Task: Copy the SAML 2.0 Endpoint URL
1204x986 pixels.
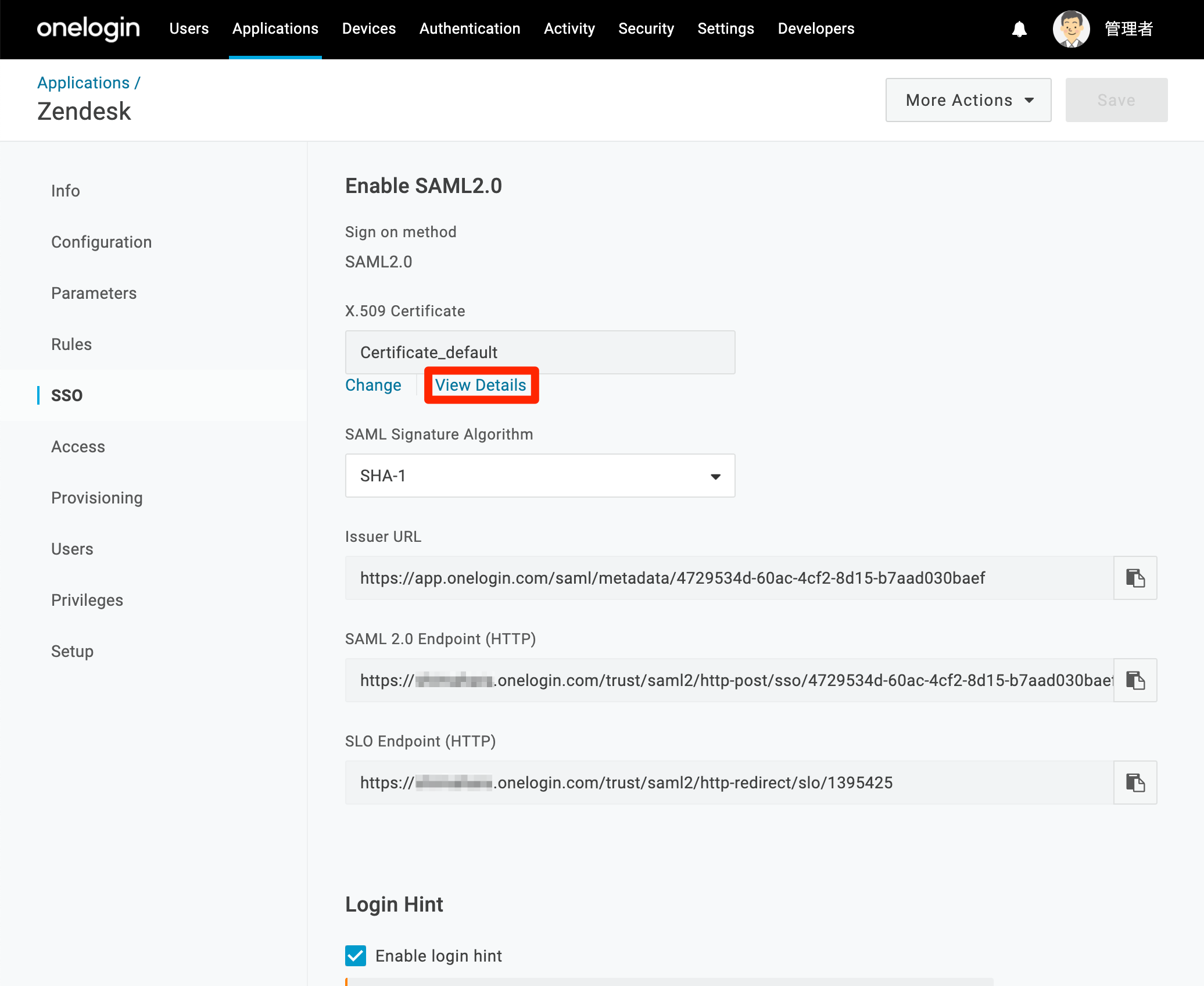Action: pyautogui.click(x=1135, y=680)
